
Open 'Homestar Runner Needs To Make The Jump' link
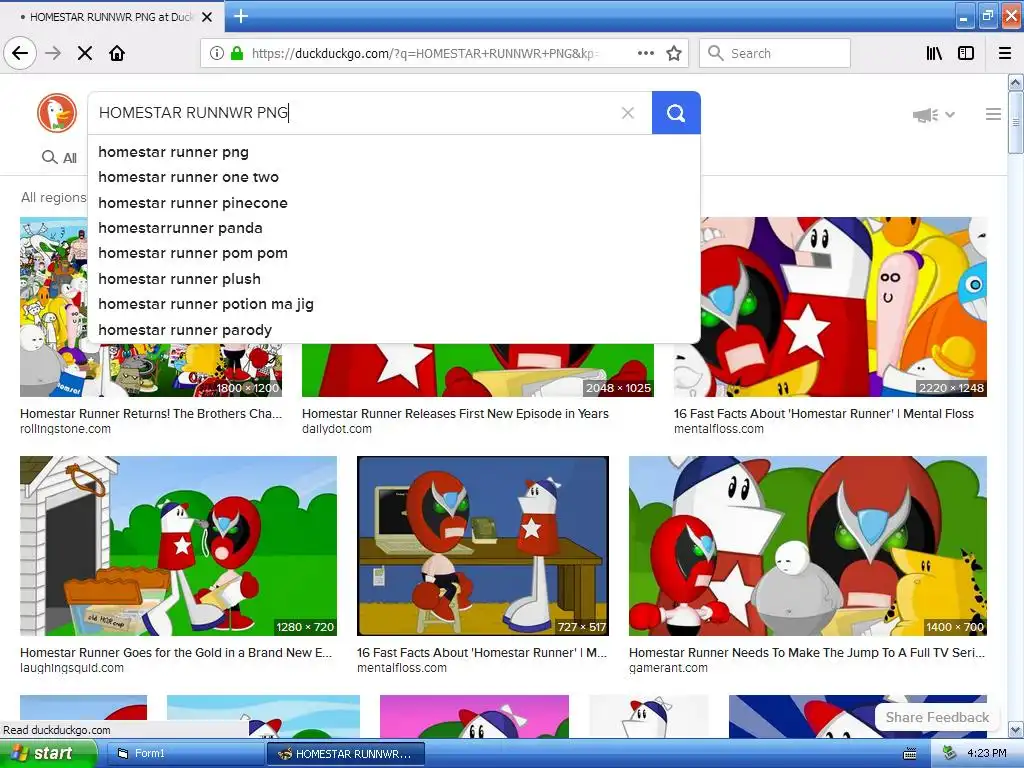[x=807, y=652]
